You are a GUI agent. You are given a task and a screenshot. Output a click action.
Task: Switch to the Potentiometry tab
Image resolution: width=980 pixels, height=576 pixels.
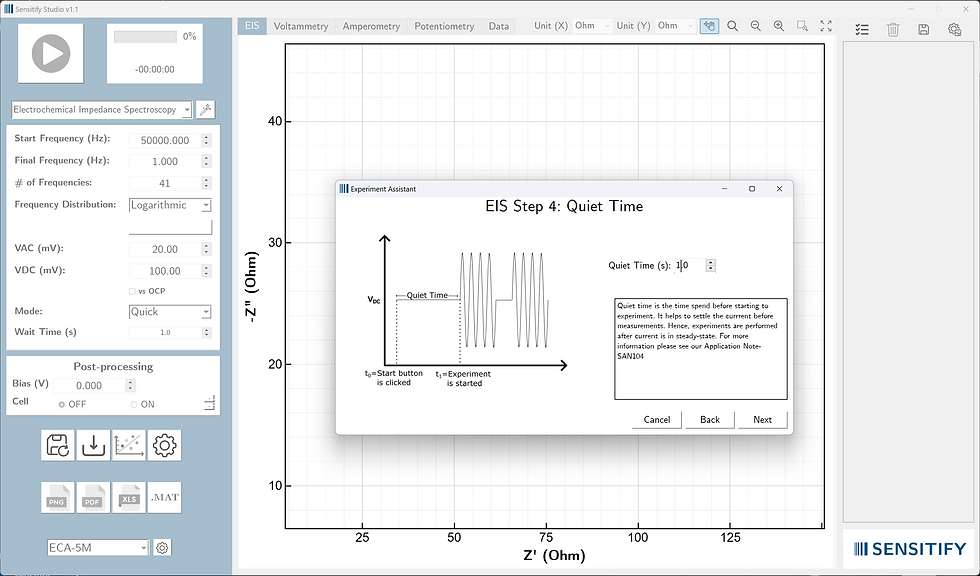(x=444, y=26)
